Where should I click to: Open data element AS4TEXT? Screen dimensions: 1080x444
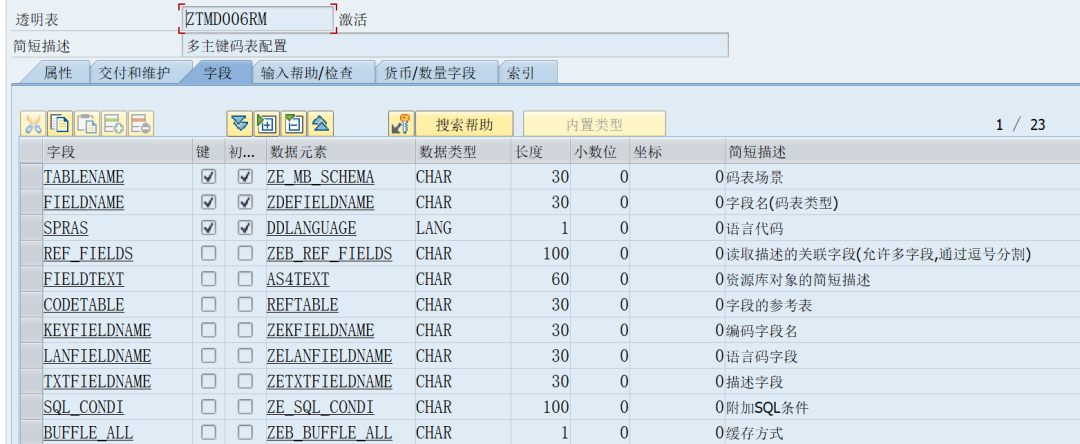pyautogui.click(x=298, y=279)
